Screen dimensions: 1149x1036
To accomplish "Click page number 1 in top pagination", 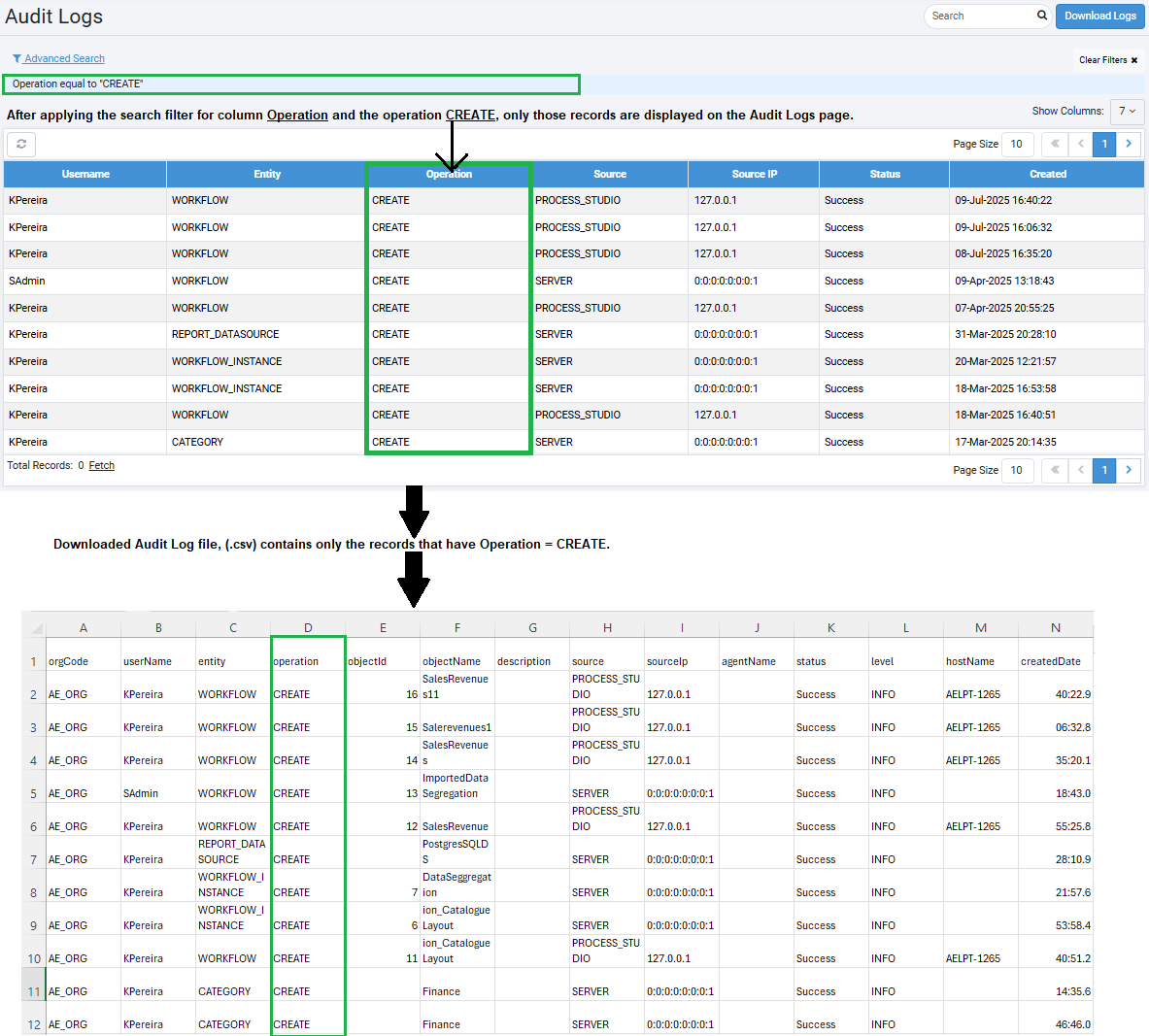I will point(1104,144).
